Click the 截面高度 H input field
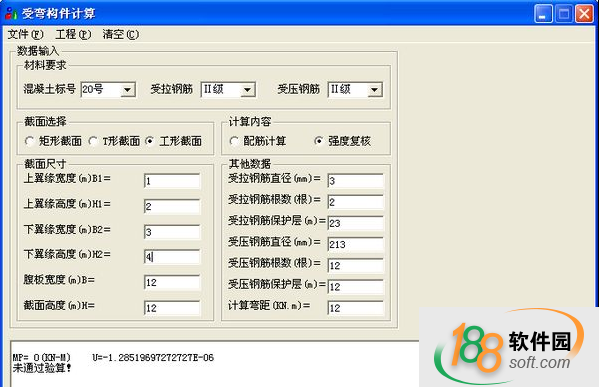 172,308
